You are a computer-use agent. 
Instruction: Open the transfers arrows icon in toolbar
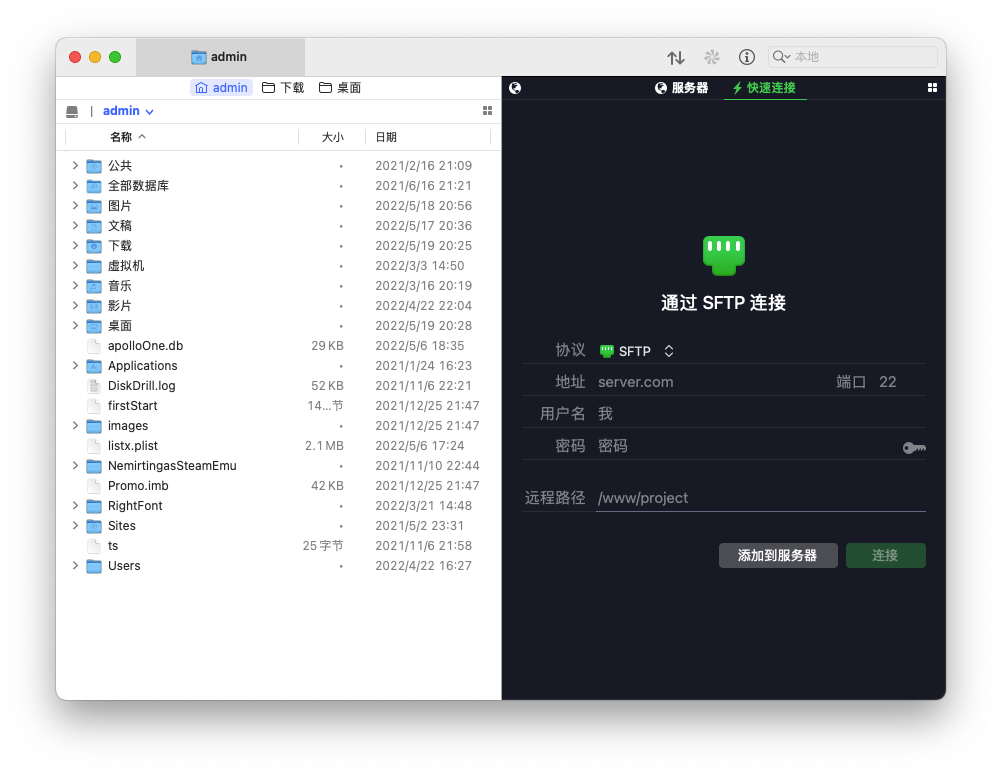[675, 58]
